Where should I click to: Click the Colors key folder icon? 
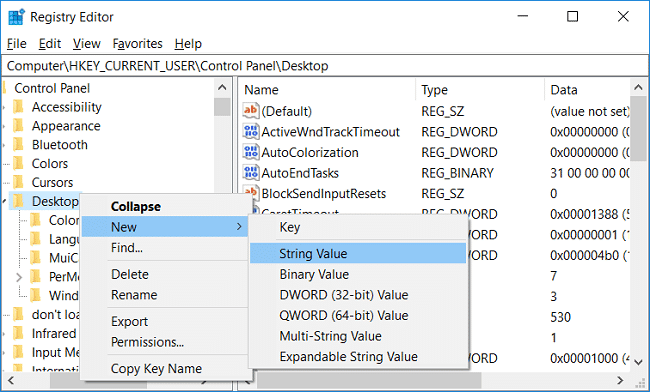coord(18,163)
